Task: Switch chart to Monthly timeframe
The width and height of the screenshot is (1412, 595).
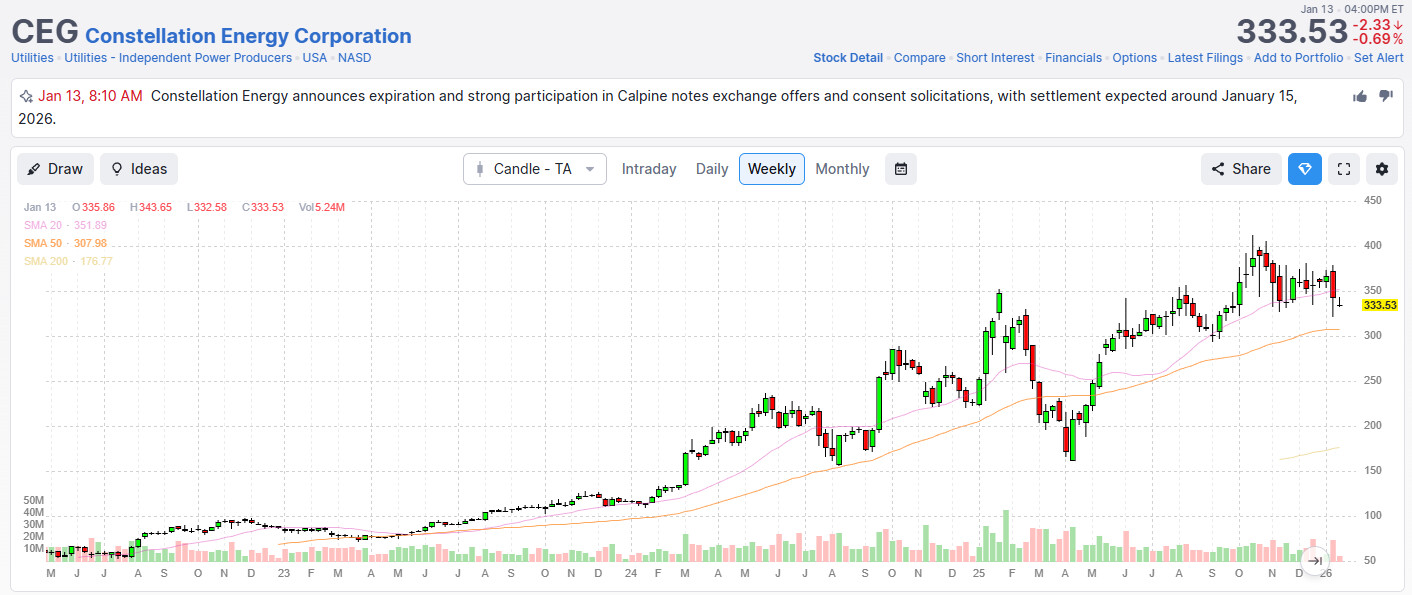Action: click(842, 169)
